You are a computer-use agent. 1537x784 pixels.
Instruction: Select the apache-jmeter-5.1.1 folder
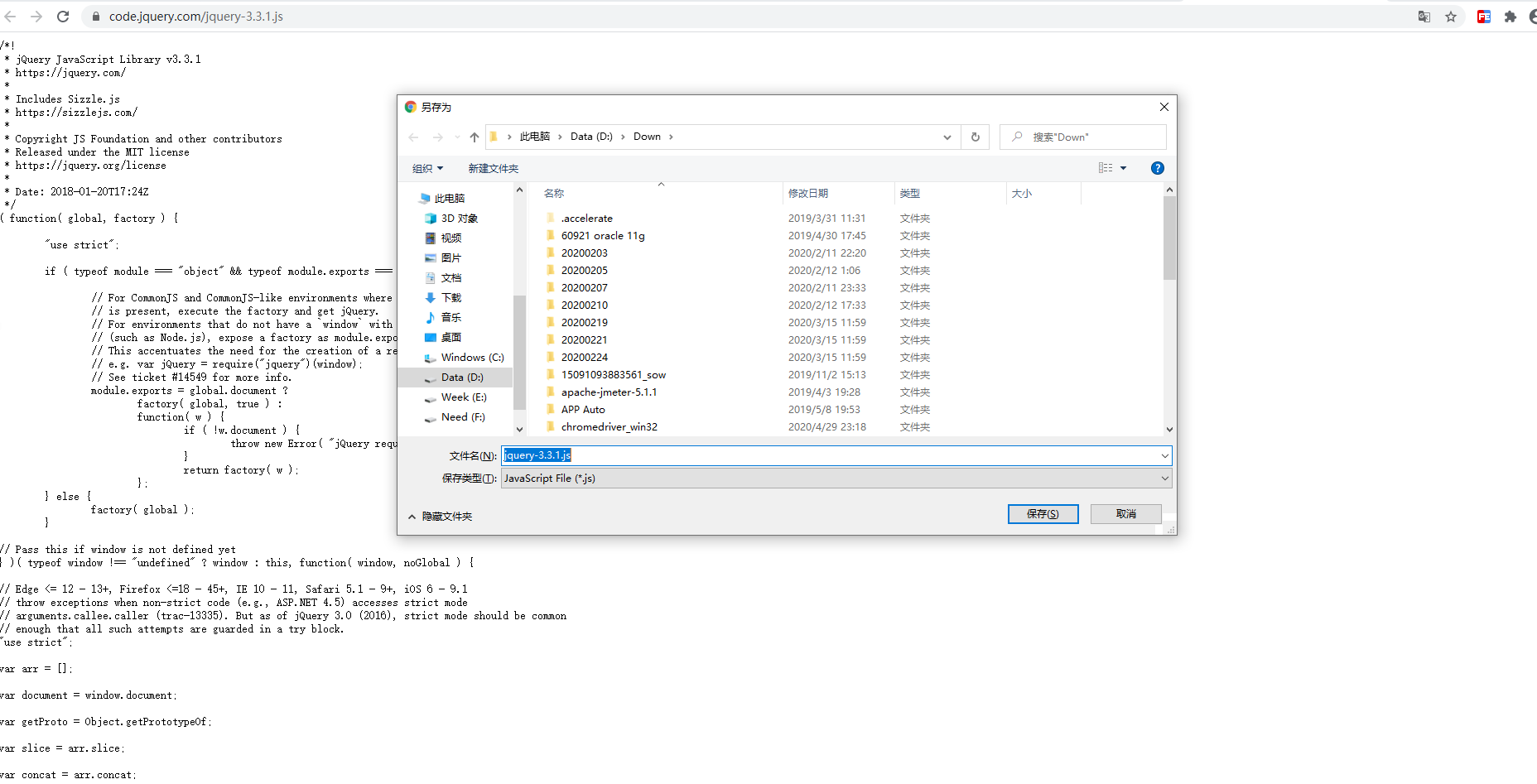point(609,392)
